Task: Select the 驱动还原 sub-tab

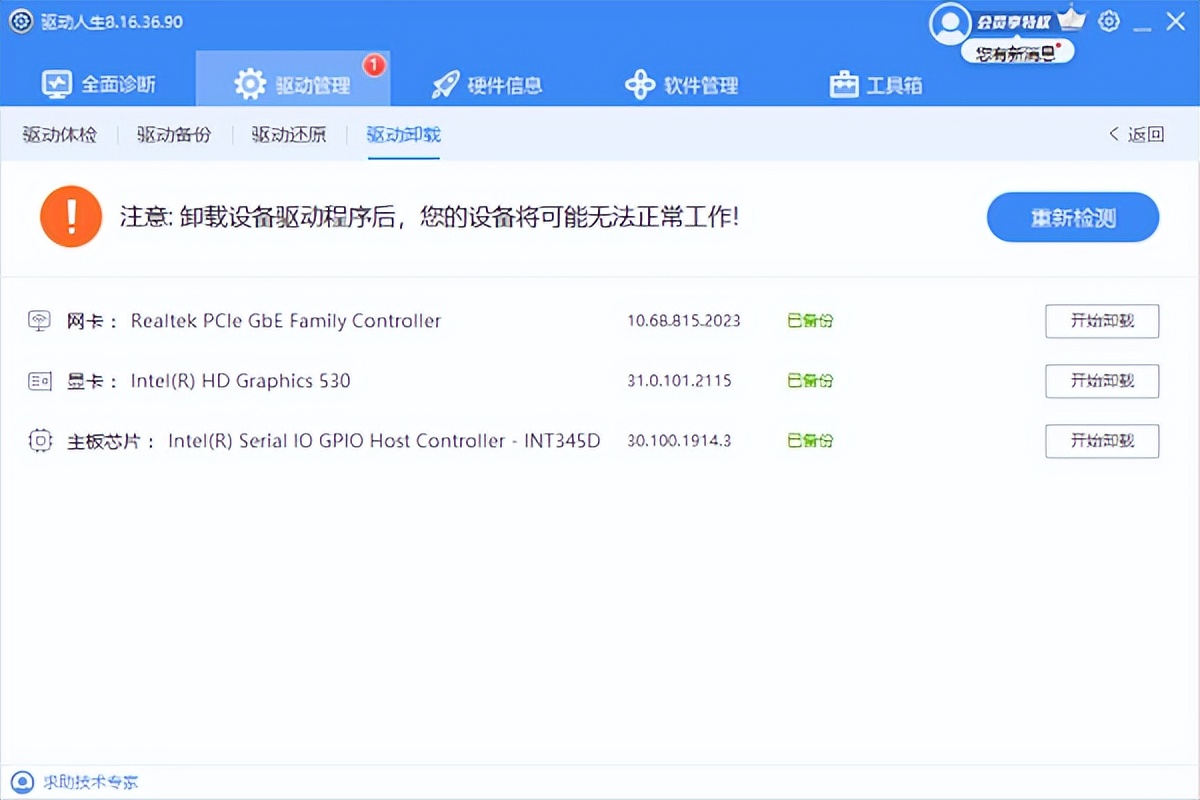Action: point(289,135)
